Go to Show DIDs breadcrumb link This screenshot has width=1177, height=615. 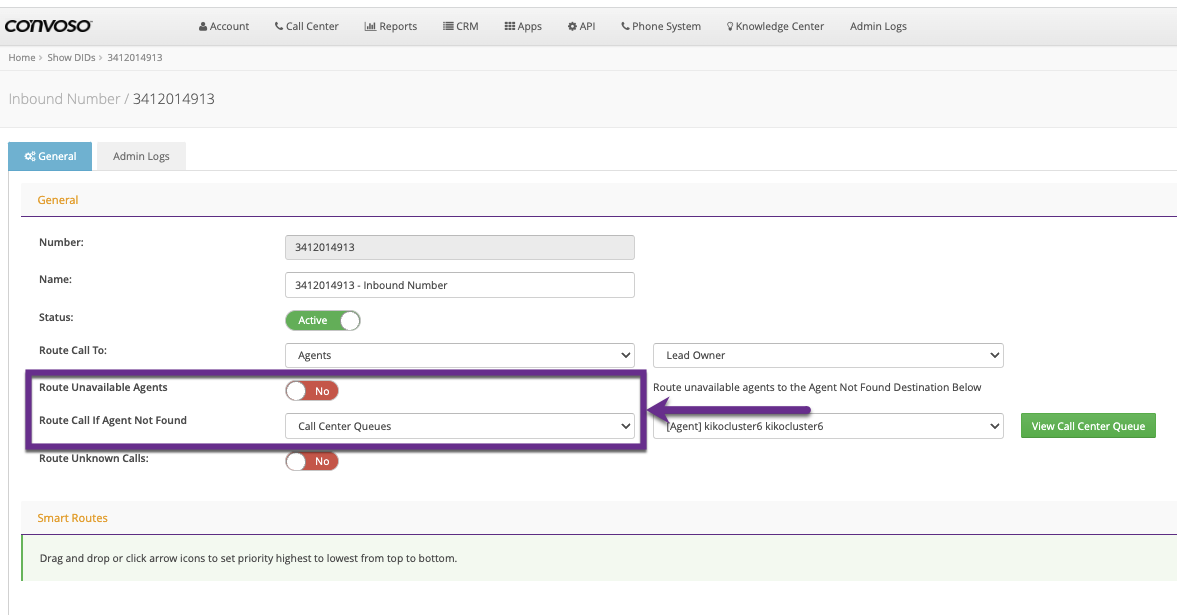[71, 58]
